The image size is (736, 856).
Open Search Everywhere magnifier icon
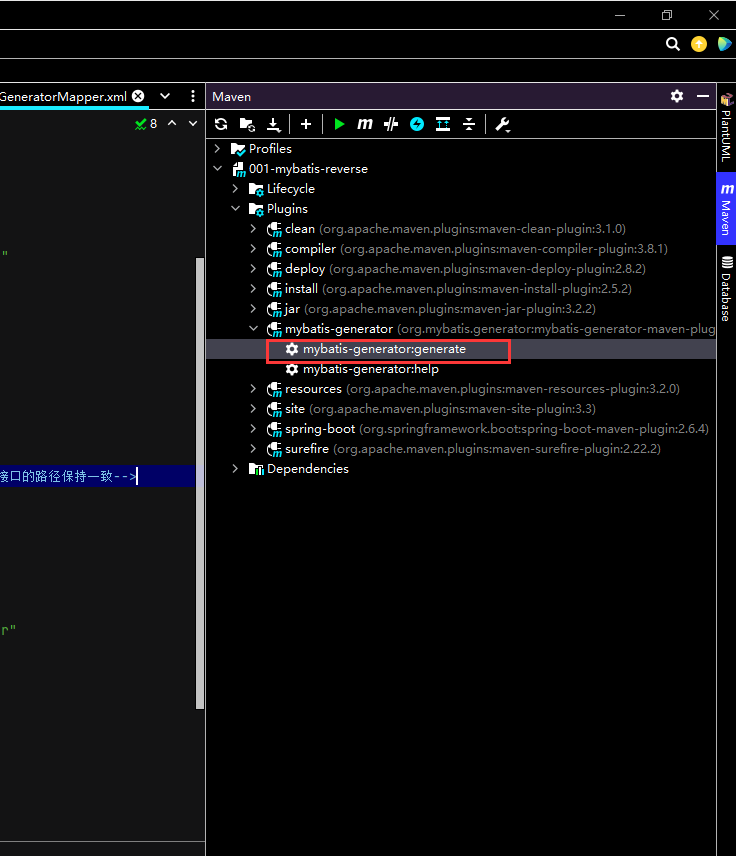click(673, 44)
